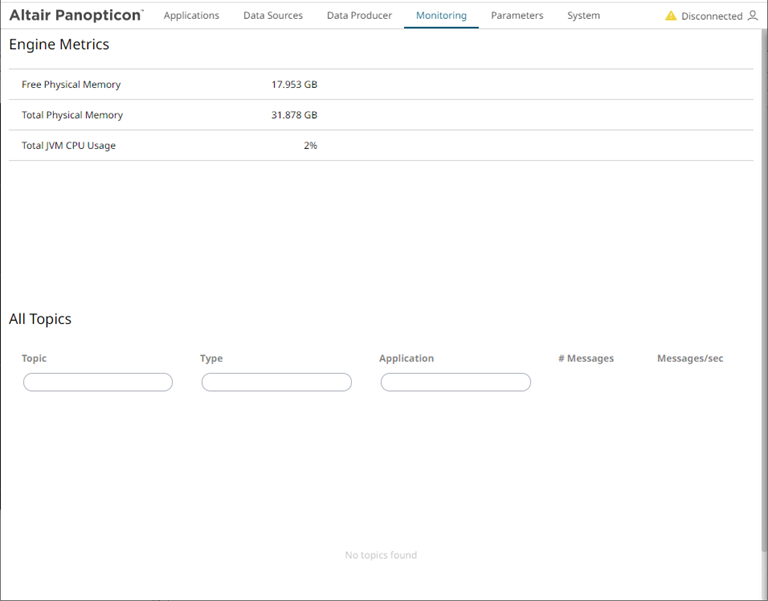Viewport: 768px width, 601px height.
Task: Select the Monitoring tab
Action: coord(441,16)
